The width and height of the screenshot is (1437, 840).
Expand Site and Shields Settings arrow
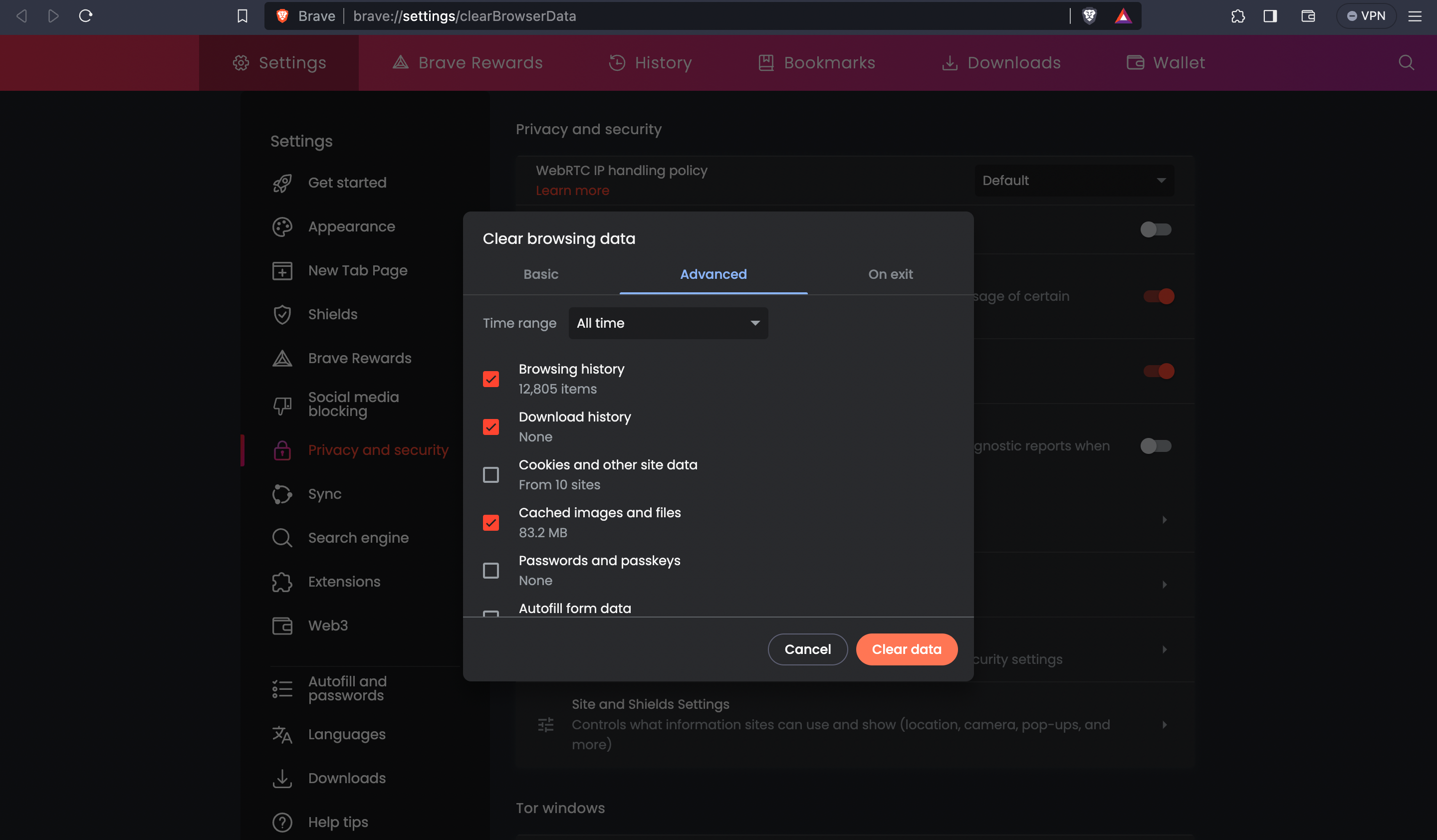click(x=1164, y=724)
